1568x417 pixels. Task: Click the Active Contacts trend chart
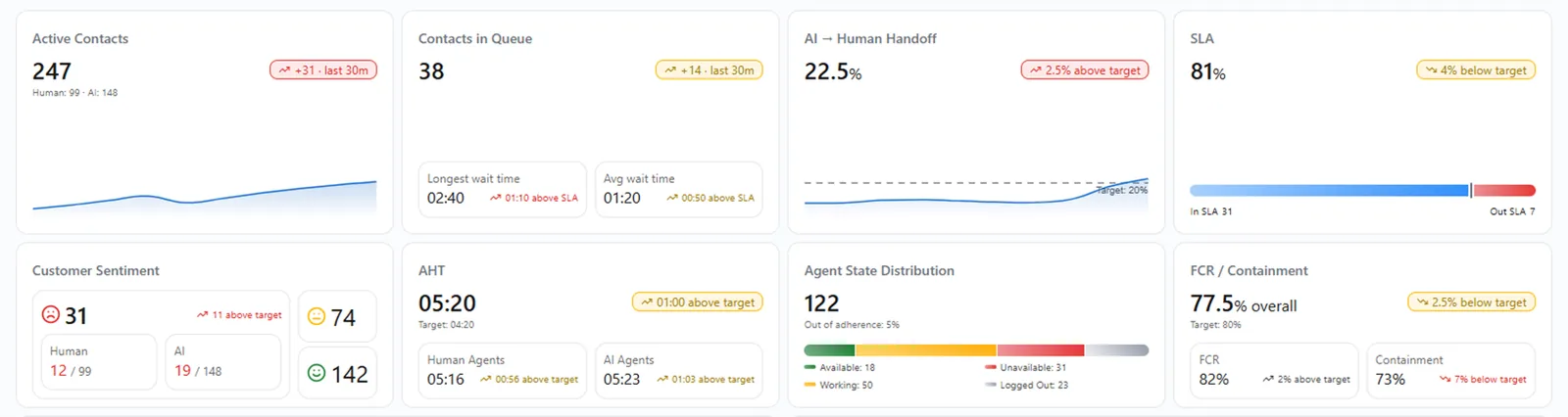point(204,196)
